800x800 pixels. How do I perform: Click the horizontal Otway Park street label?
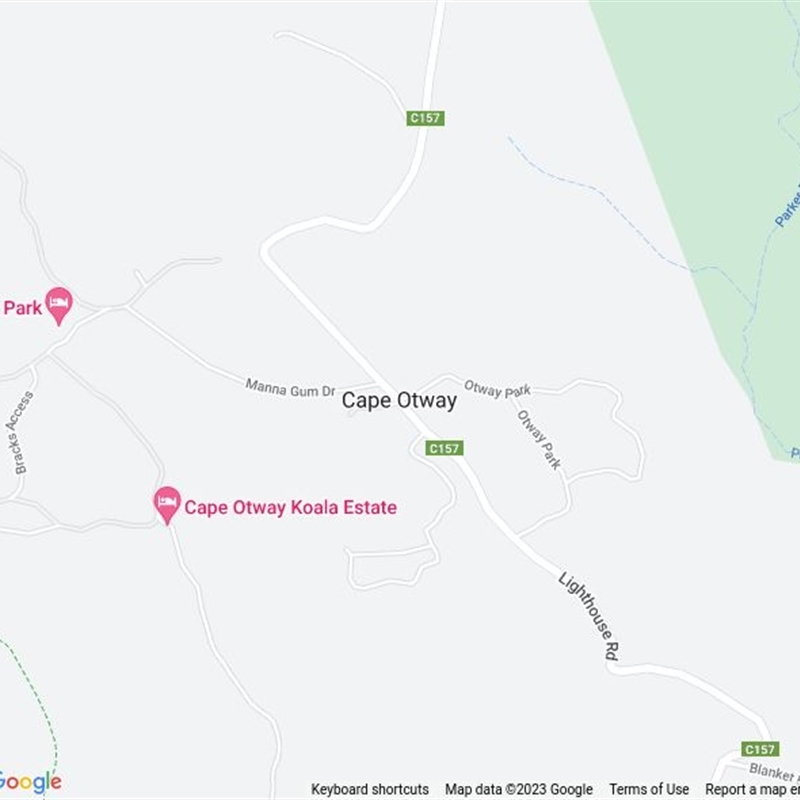tap(497, 389)
